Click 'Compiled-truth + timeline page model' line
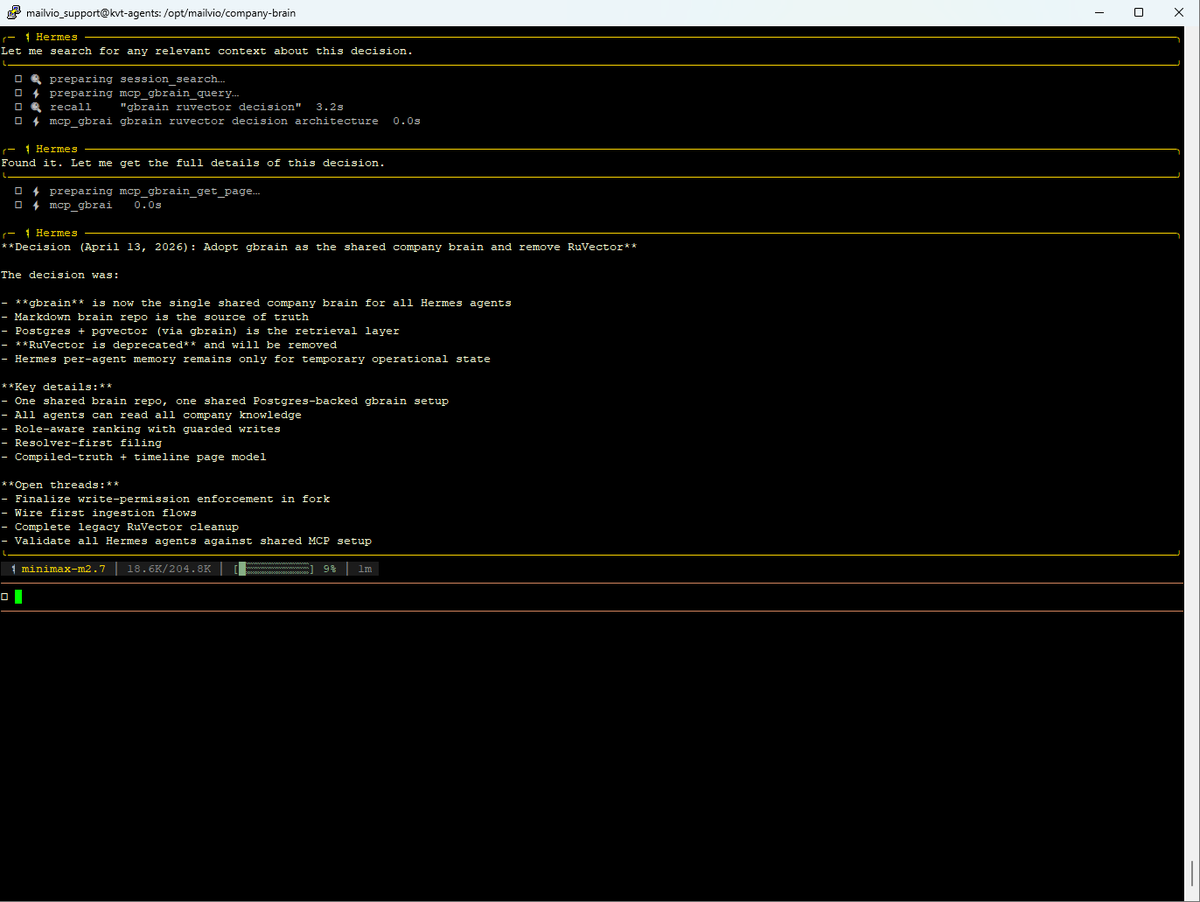This screenshot has width=1200, height=902. tap(134, 457)
